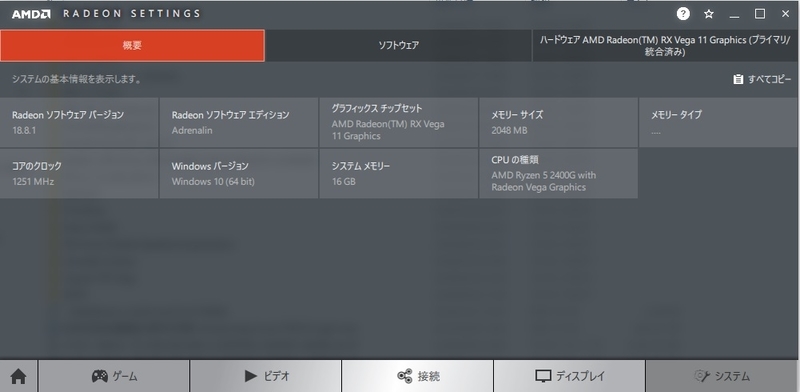Close the Radeon Settings window
Screen dimensions: 800x392
tap(786, 14)
